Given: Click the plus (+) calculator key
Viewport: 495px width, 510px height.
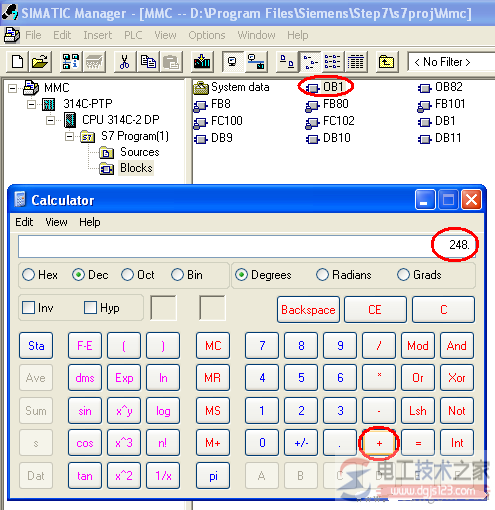Looking at the screenshot, I should [379, 443].
